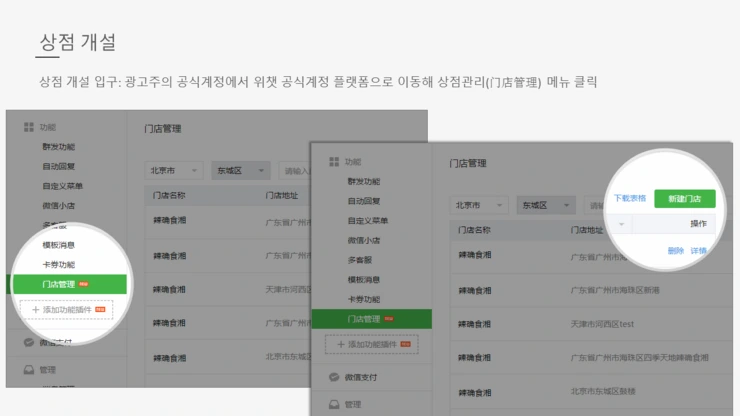
Task: Click 操作 column header
Action: [698, 223]
